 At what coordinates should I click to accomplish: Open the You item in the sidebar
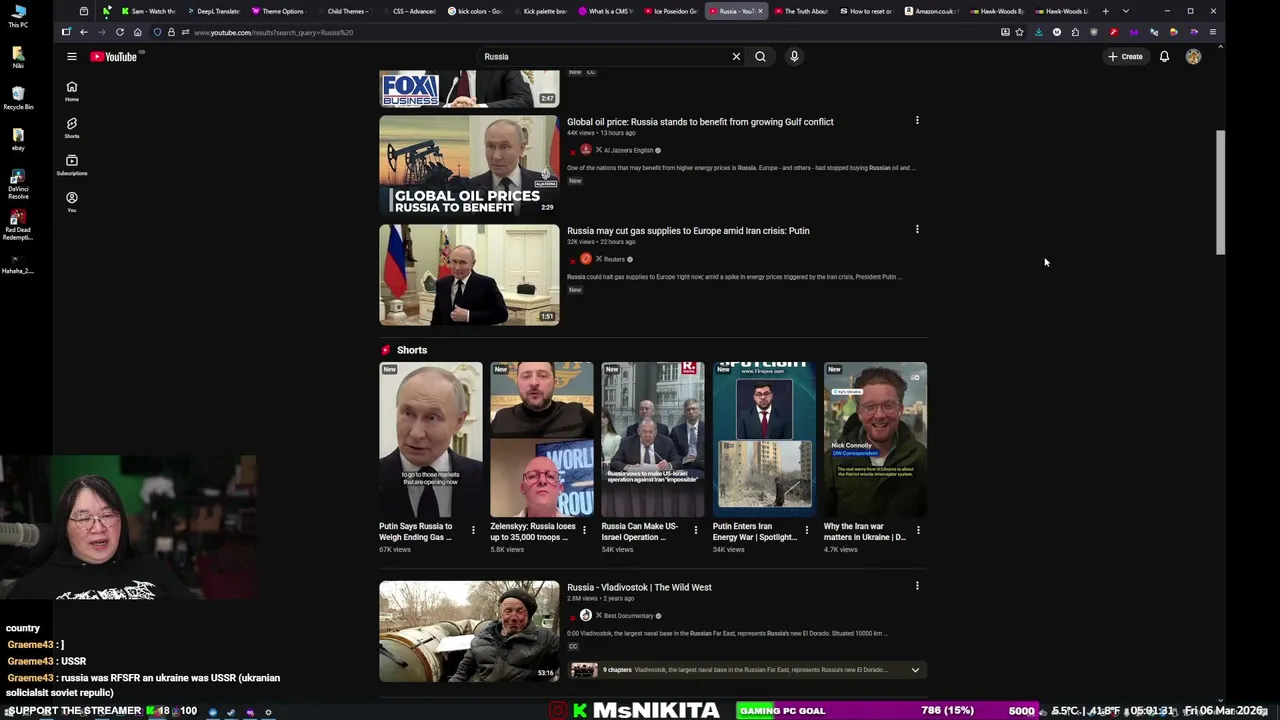(x=72, y=202)
